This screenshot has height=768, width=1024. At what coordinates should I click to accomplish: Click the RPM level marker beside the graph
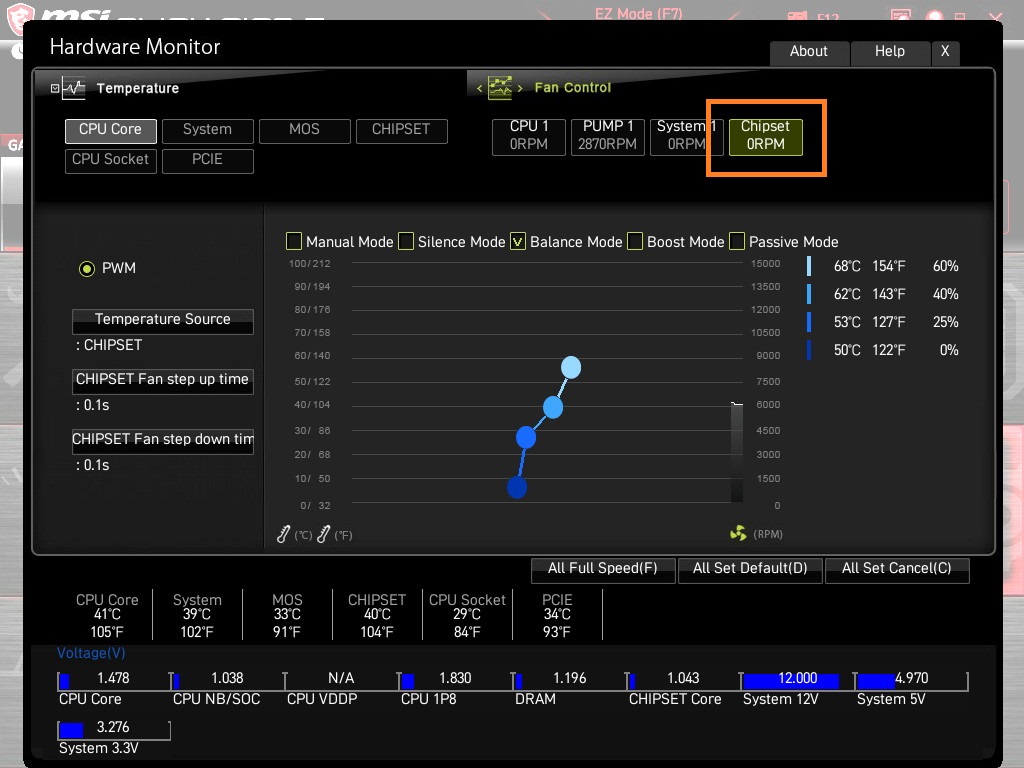tap(737, 405)
